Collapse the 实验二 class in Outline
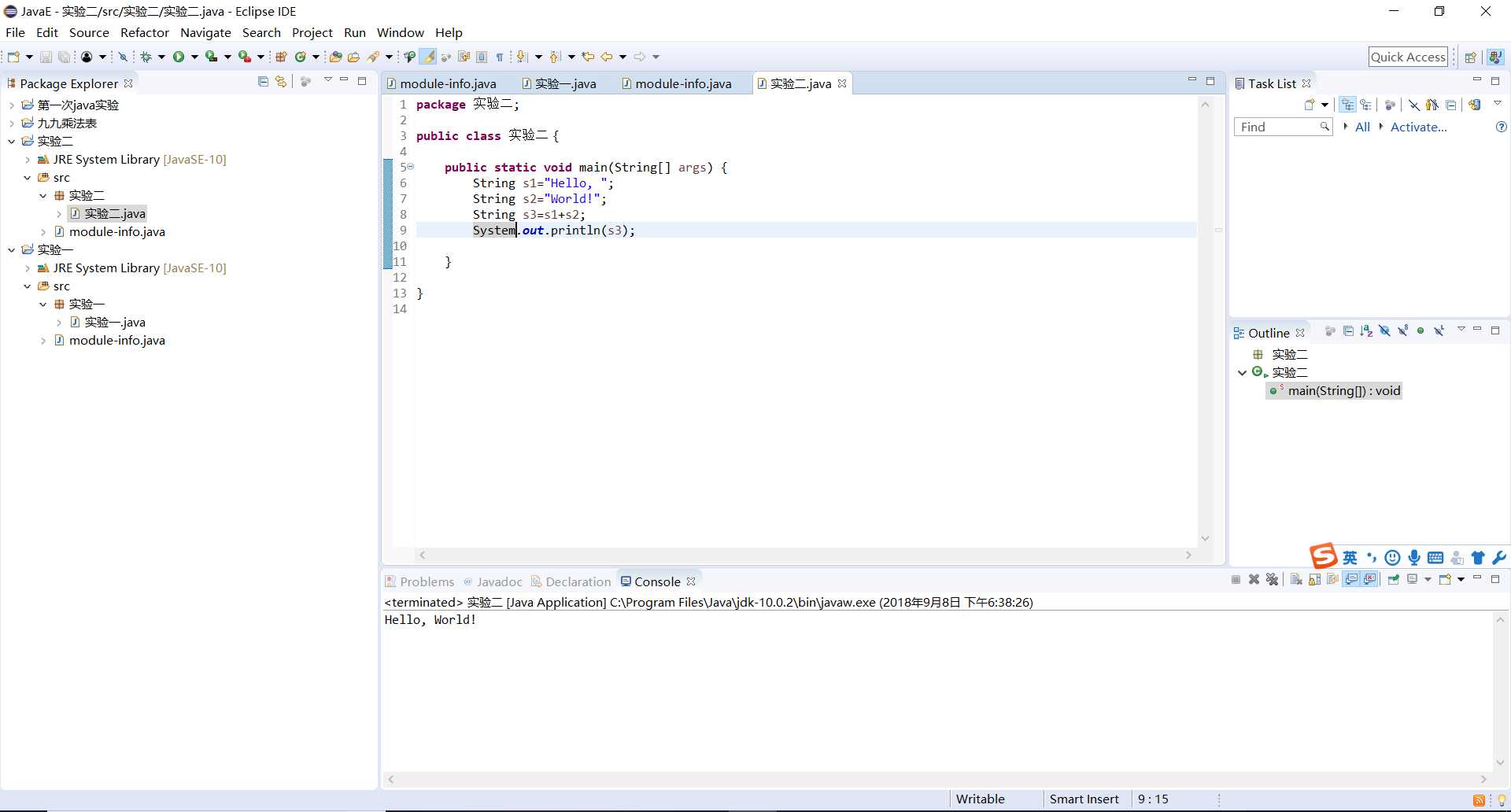This screenshot has height=812, width=1511. [1243, 372]
